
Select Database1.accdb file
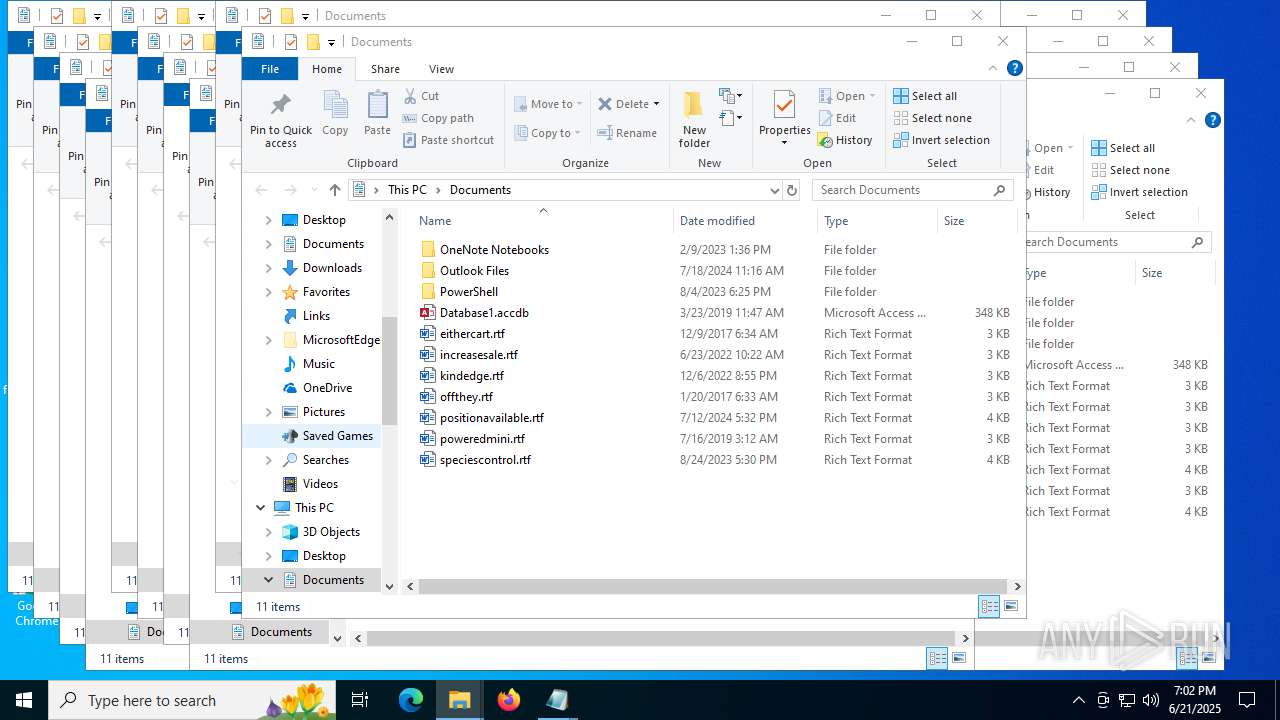coord(484,313)
